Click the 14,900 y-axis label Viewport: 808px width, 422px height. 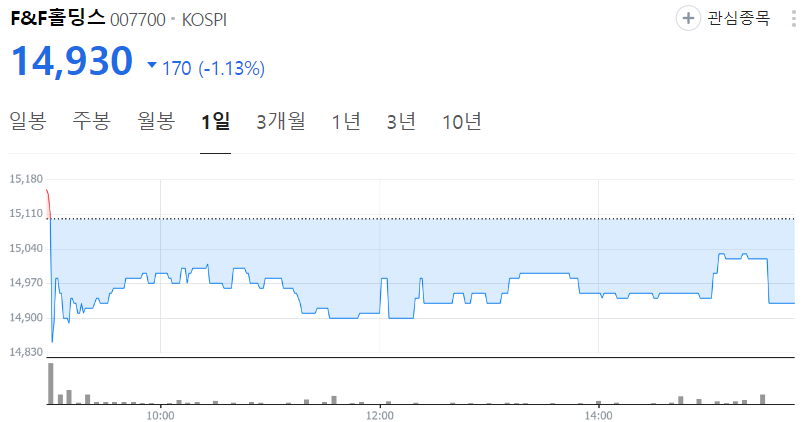[x=26, y=317]
